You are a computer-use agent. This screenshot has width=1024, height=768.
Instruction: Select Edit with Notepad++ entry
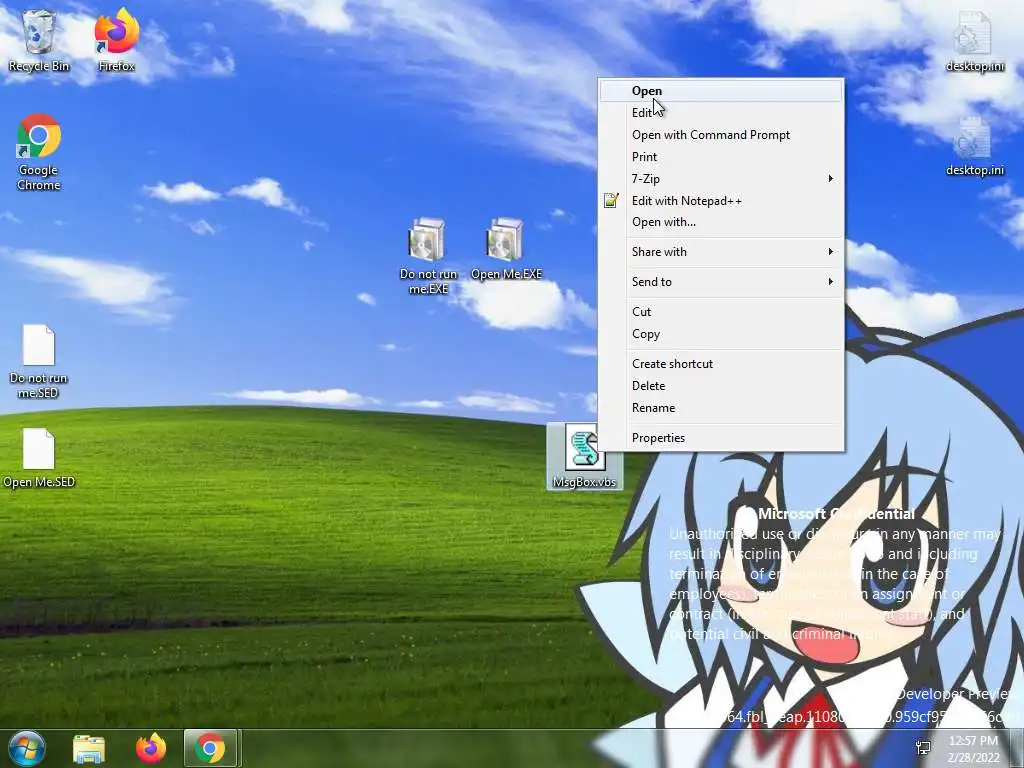coord(721,200)
